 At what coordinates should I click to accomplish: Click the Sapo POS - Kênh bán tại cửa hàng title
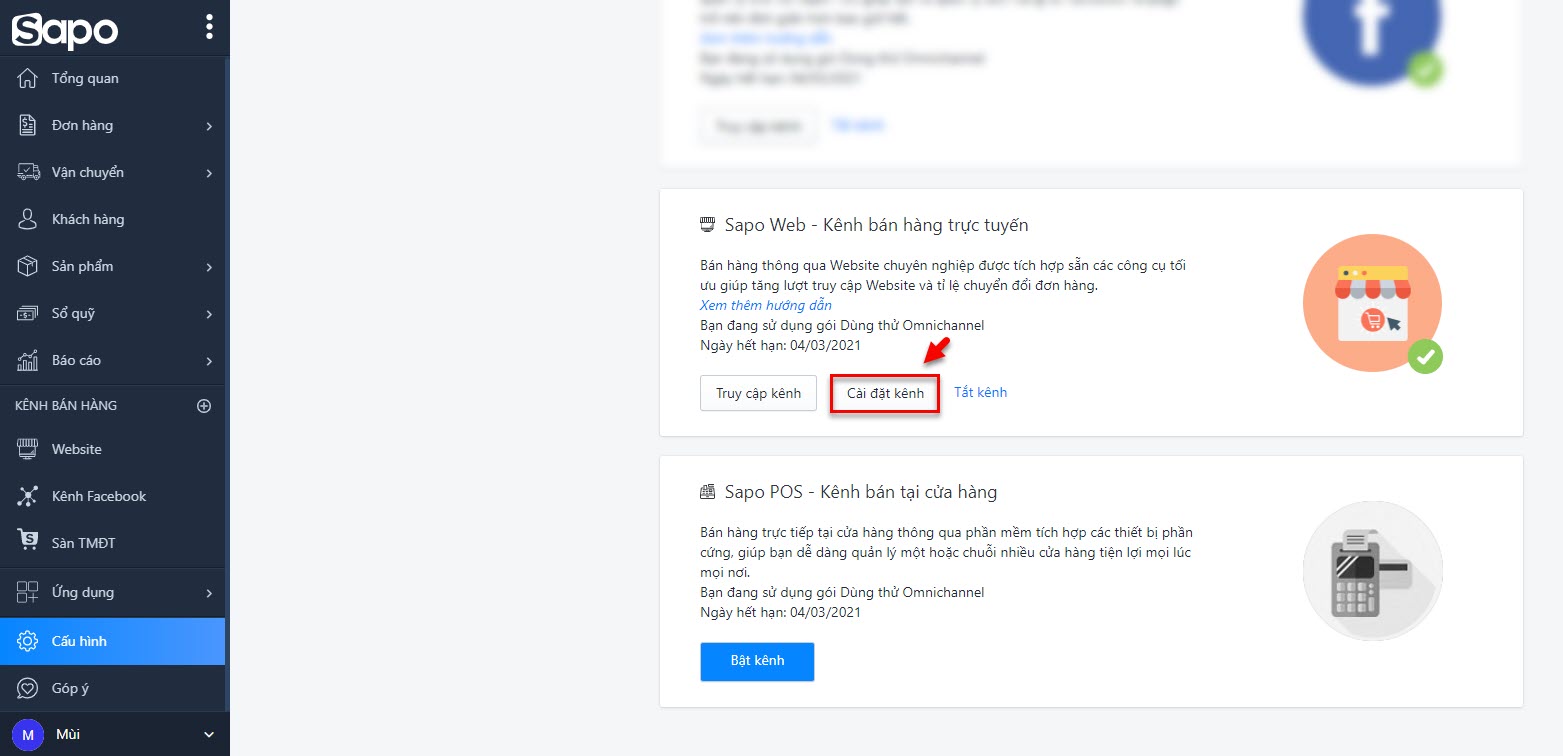click(x=861, y=492)
